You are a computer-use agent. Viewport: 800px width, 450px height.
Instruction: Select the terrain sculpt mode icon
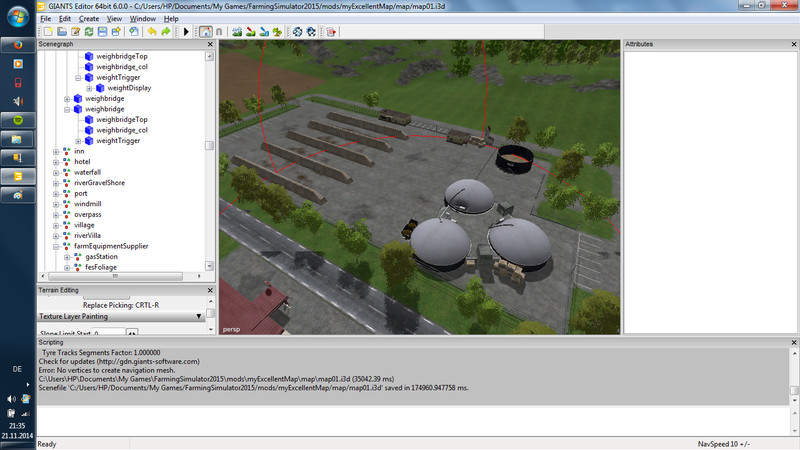coord(237,32)
